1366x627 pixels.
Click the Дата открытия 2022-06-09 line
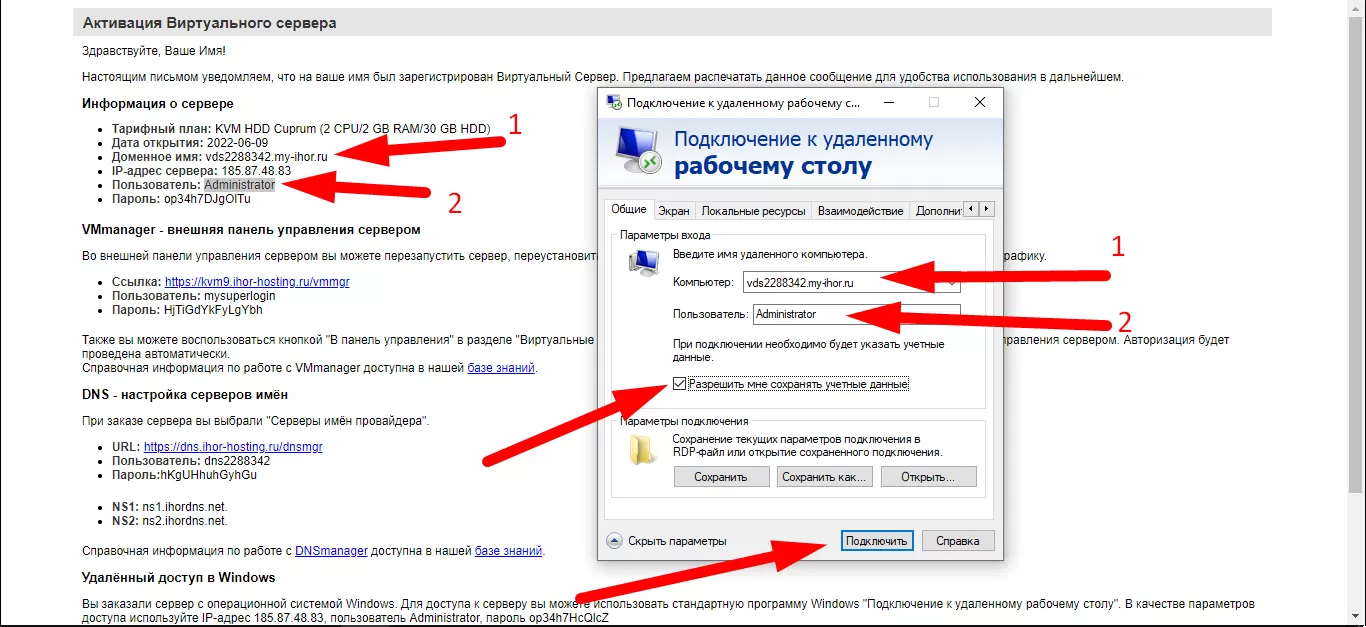click(x=190, y=143)
